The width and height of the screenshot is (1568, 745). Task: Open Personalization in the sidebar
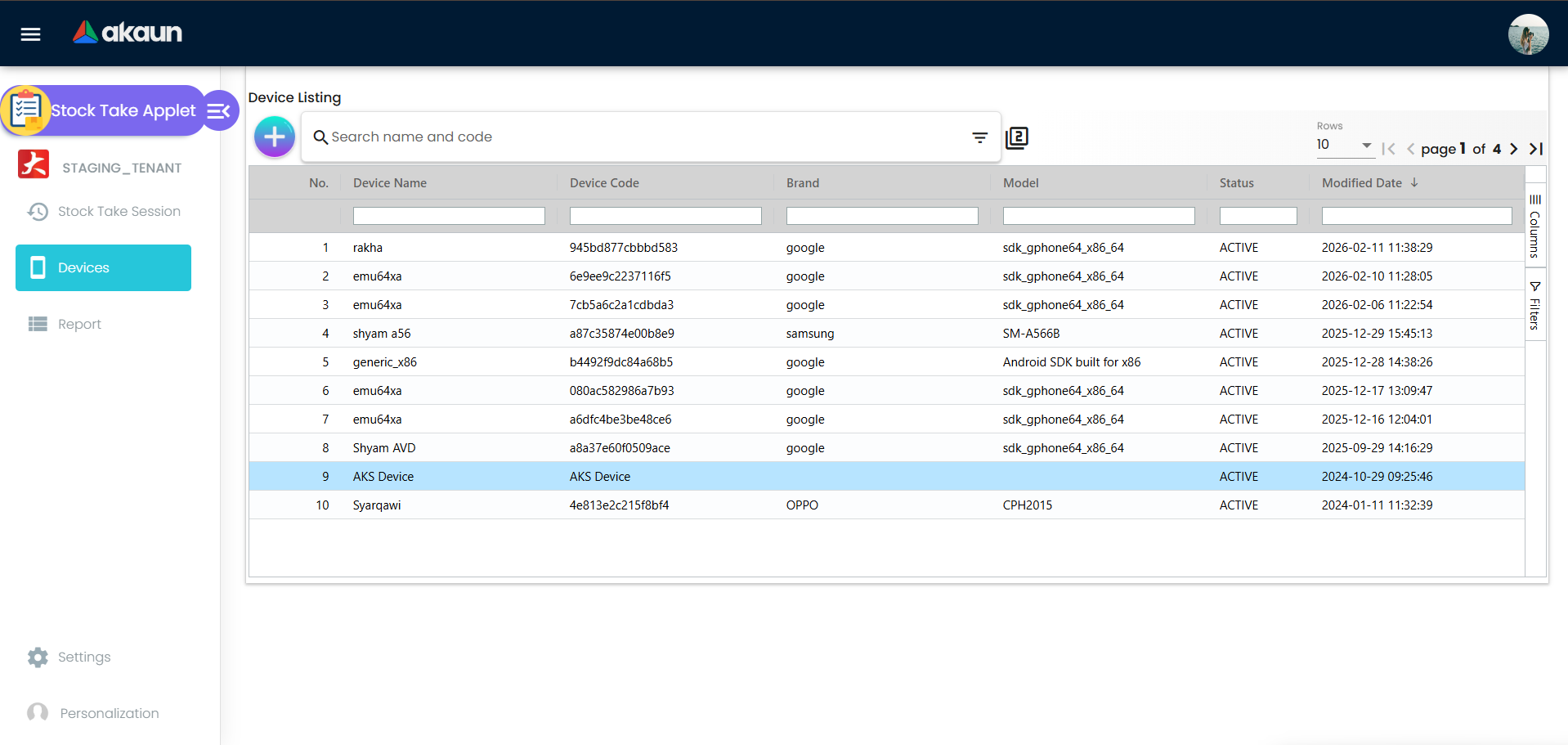pyautogui.click(x=109, y=713)
